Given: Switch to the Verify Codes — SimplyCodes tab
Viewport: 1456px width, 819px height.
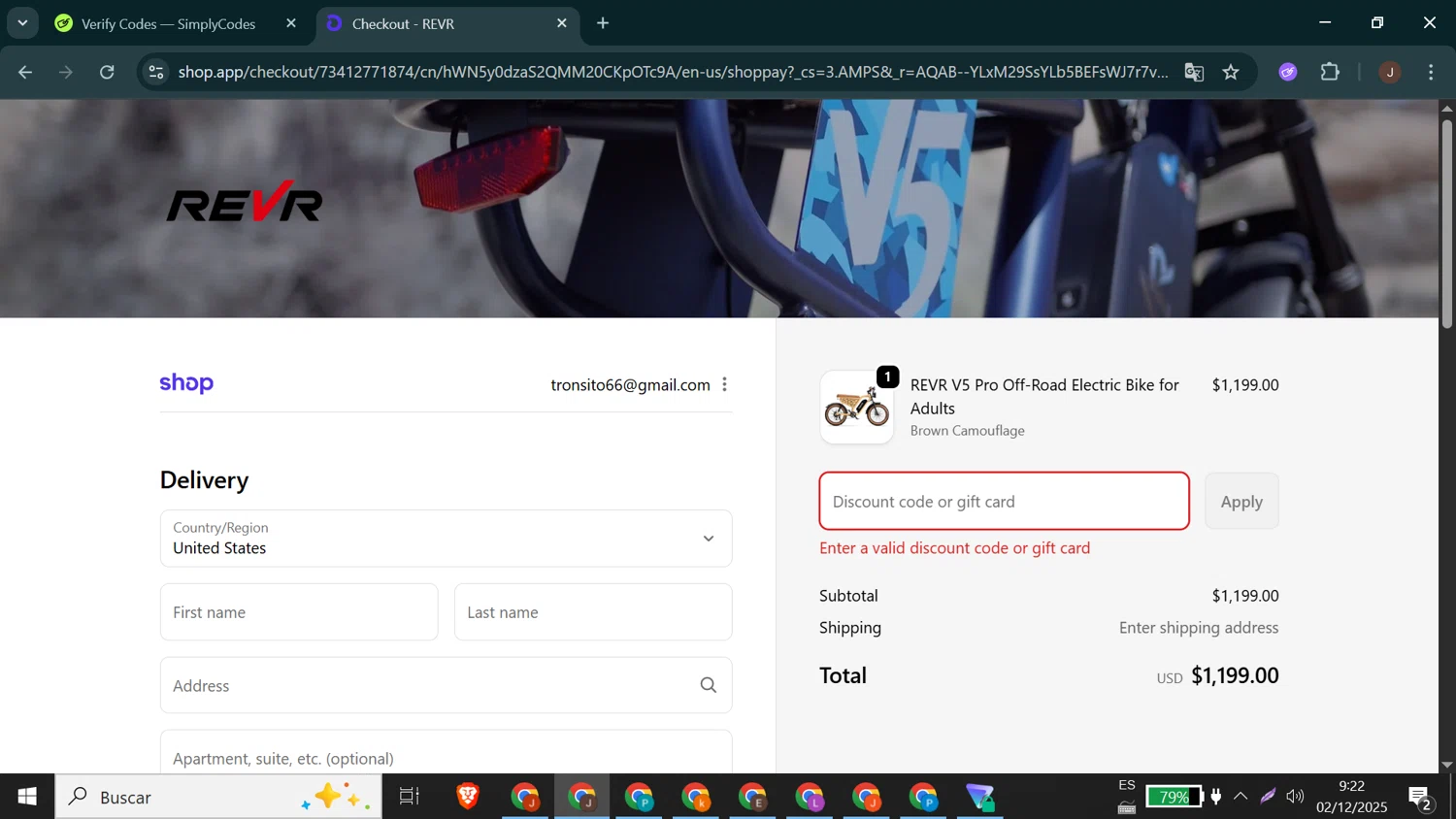Looking at the screenshot, I should (x=168, y=23).
